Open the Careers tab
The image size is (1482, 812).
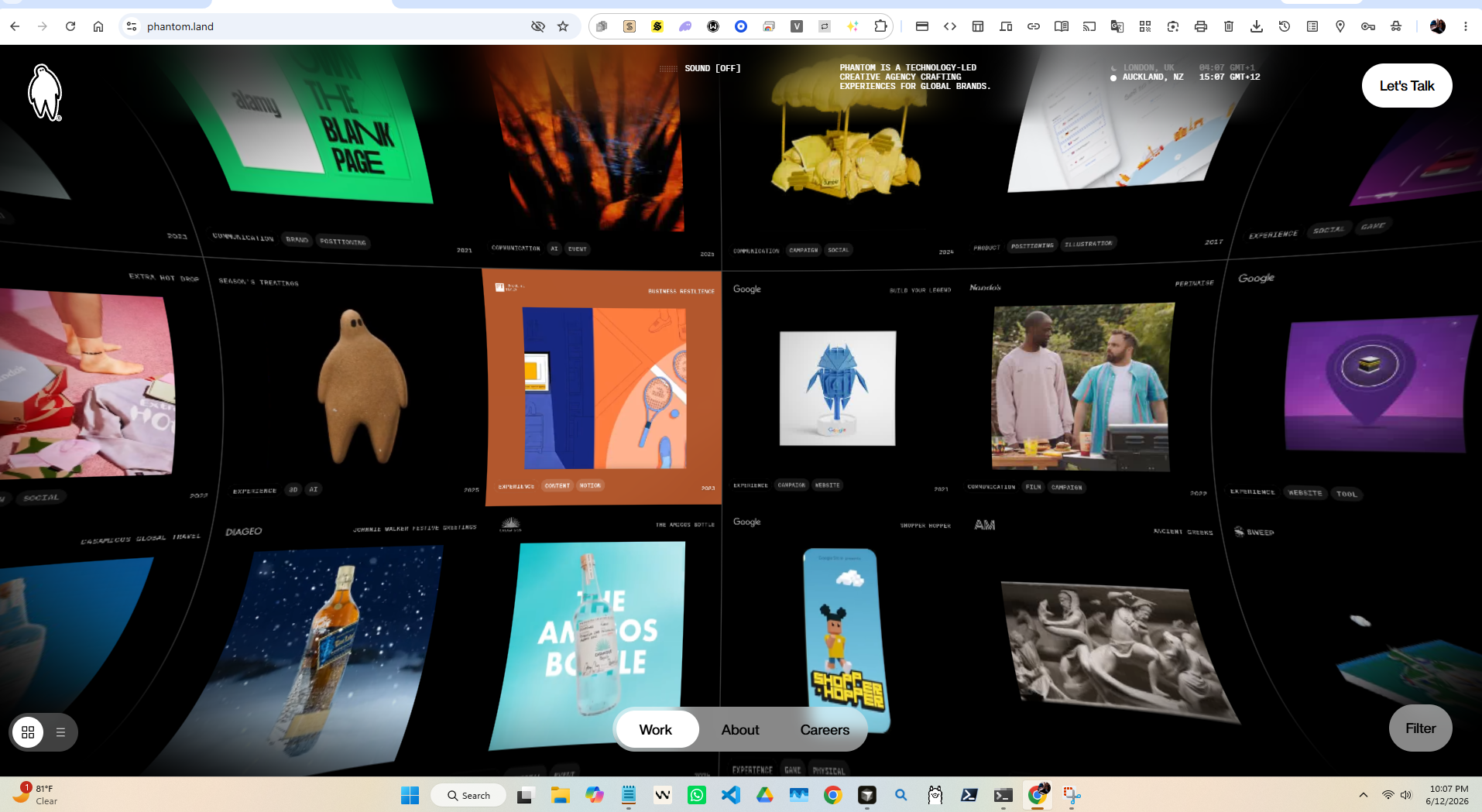(825, 730)
